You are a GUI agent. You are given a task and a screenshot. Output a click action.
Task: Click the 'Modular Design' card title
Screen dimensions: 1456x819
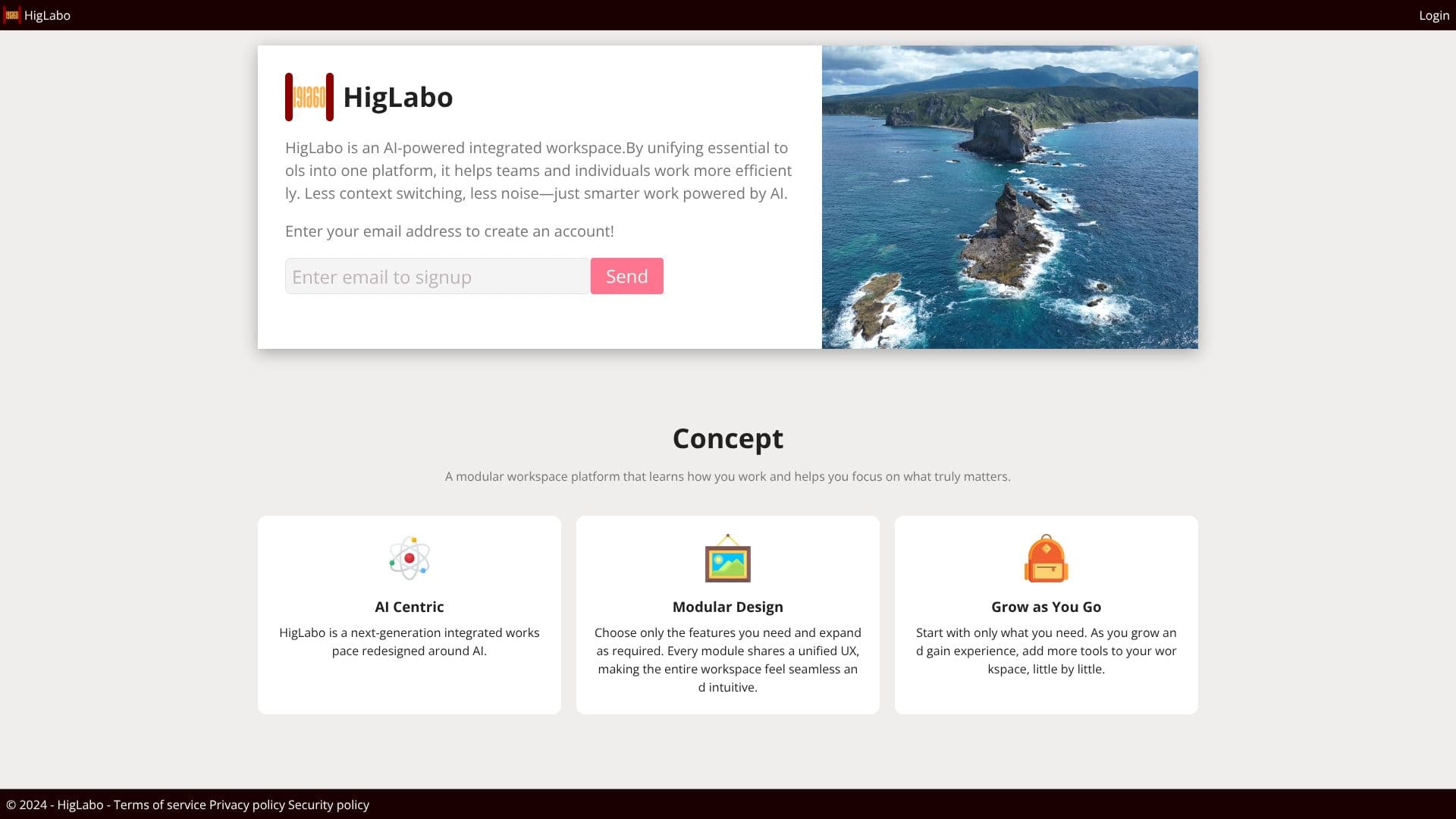tap(728, 607)
